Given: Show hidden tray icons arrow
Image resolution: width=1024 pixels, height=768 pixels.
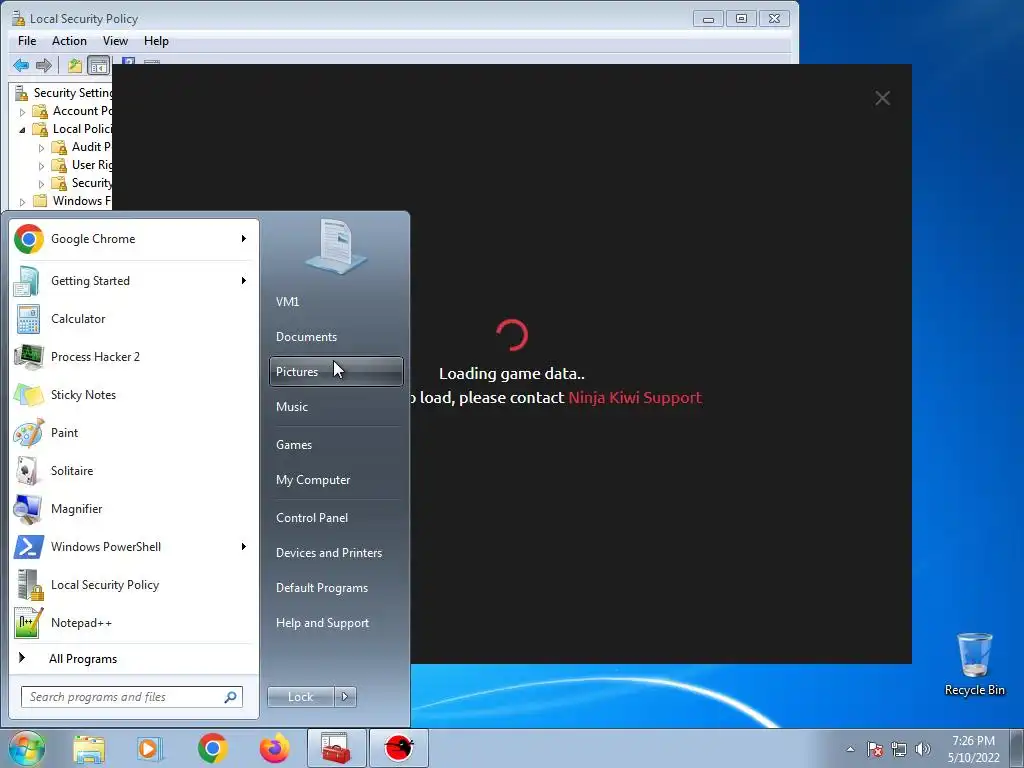Looking at the screenshot, I should tap(850, 749).
